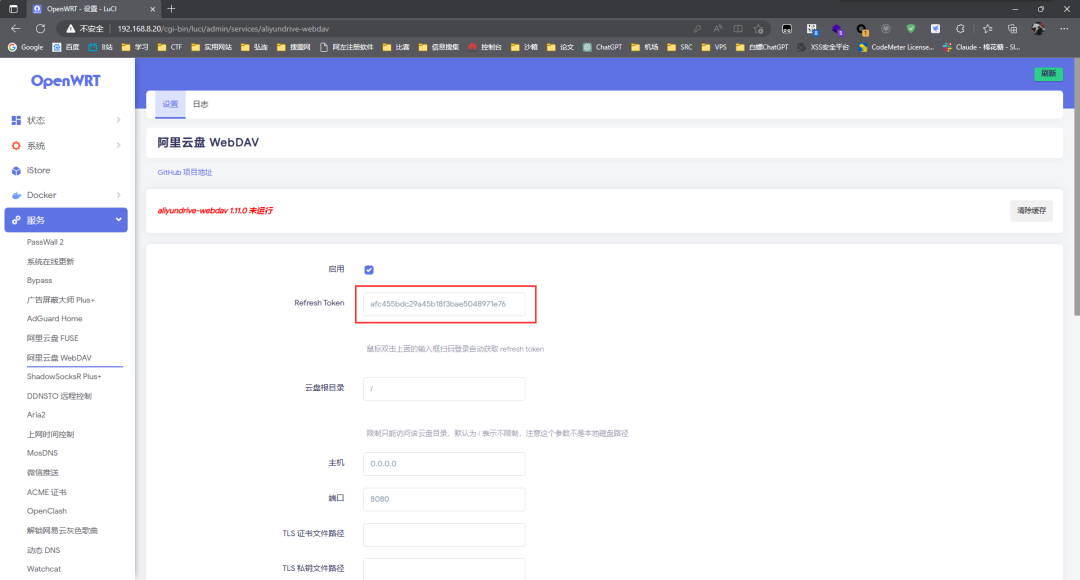Open the collections icon in toolbar
This screenshot has height=580, width=1080.
[1012, 29]
